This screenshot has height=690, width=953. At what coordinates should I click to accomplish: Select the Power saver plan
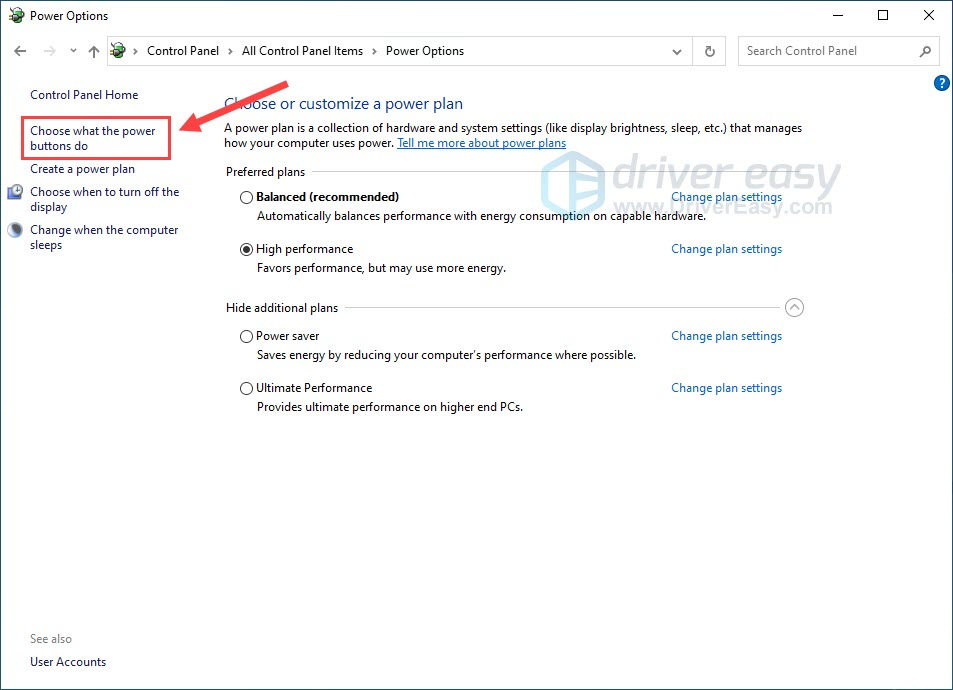(x=246, y=336)
